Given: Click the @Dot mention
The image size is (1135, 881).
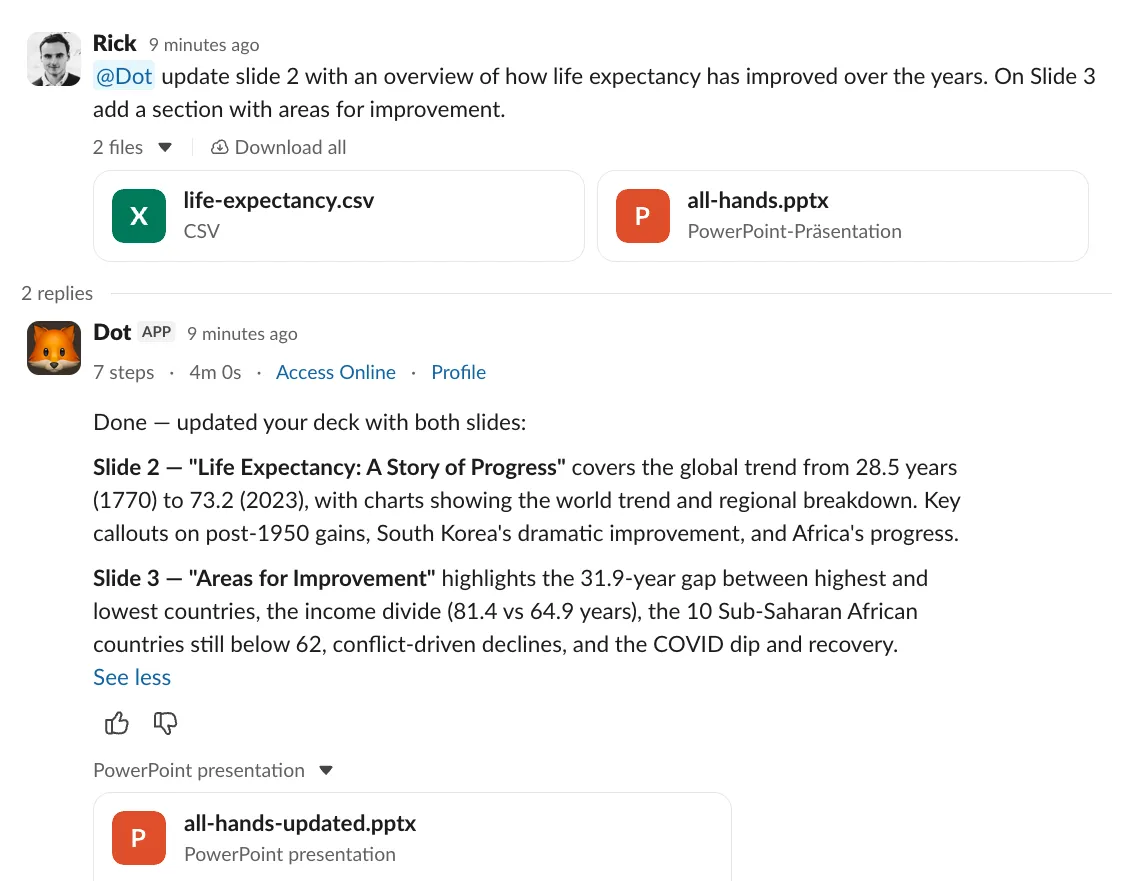Looking at the screenshot, I should coord(123,76).
